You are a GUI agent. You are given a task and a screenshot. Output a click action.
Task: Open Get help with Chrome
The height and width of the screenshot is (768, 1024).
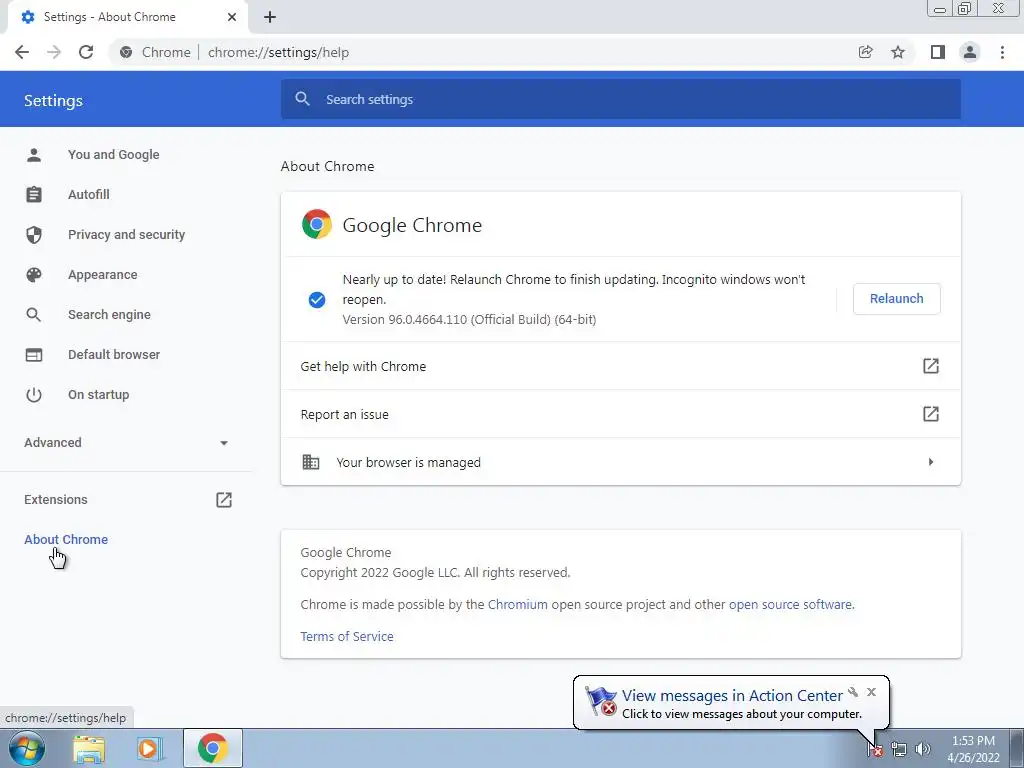click(x=620, y=366)
